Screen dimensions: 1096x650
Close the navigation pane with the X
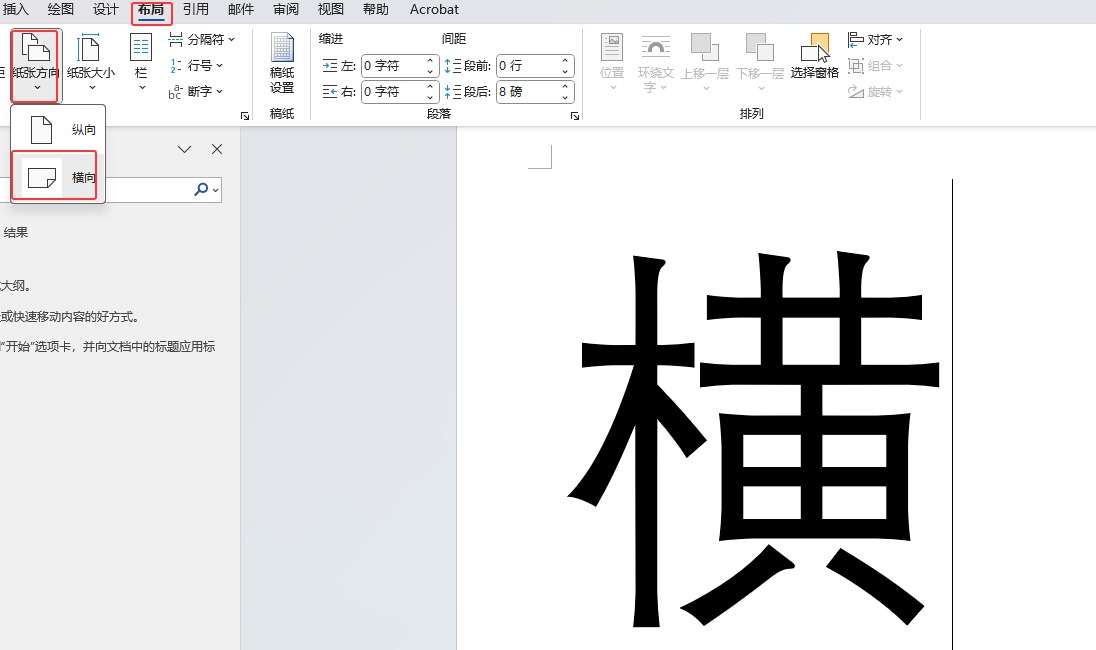point(217,148)
